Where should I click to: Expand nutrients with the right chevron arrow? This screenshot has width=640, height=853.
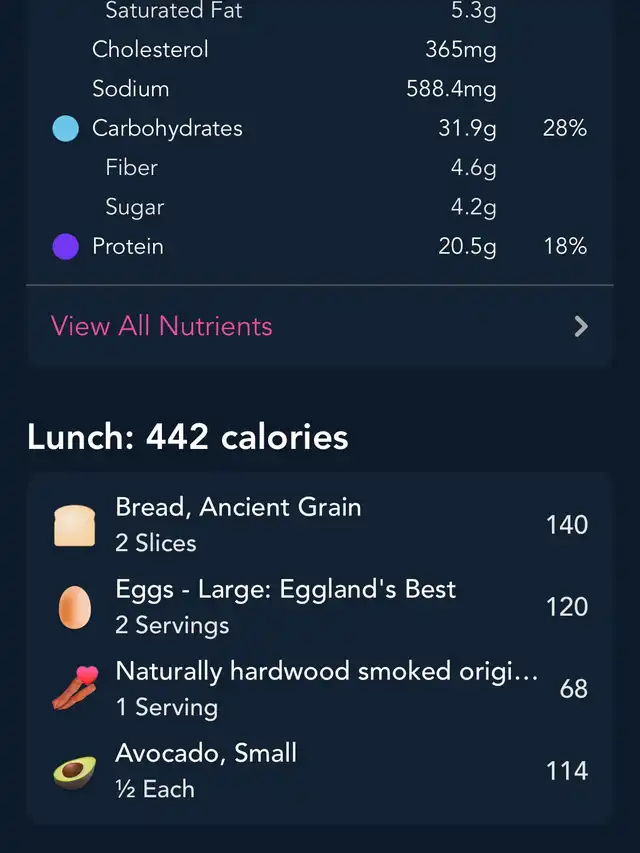click(581, 326)
